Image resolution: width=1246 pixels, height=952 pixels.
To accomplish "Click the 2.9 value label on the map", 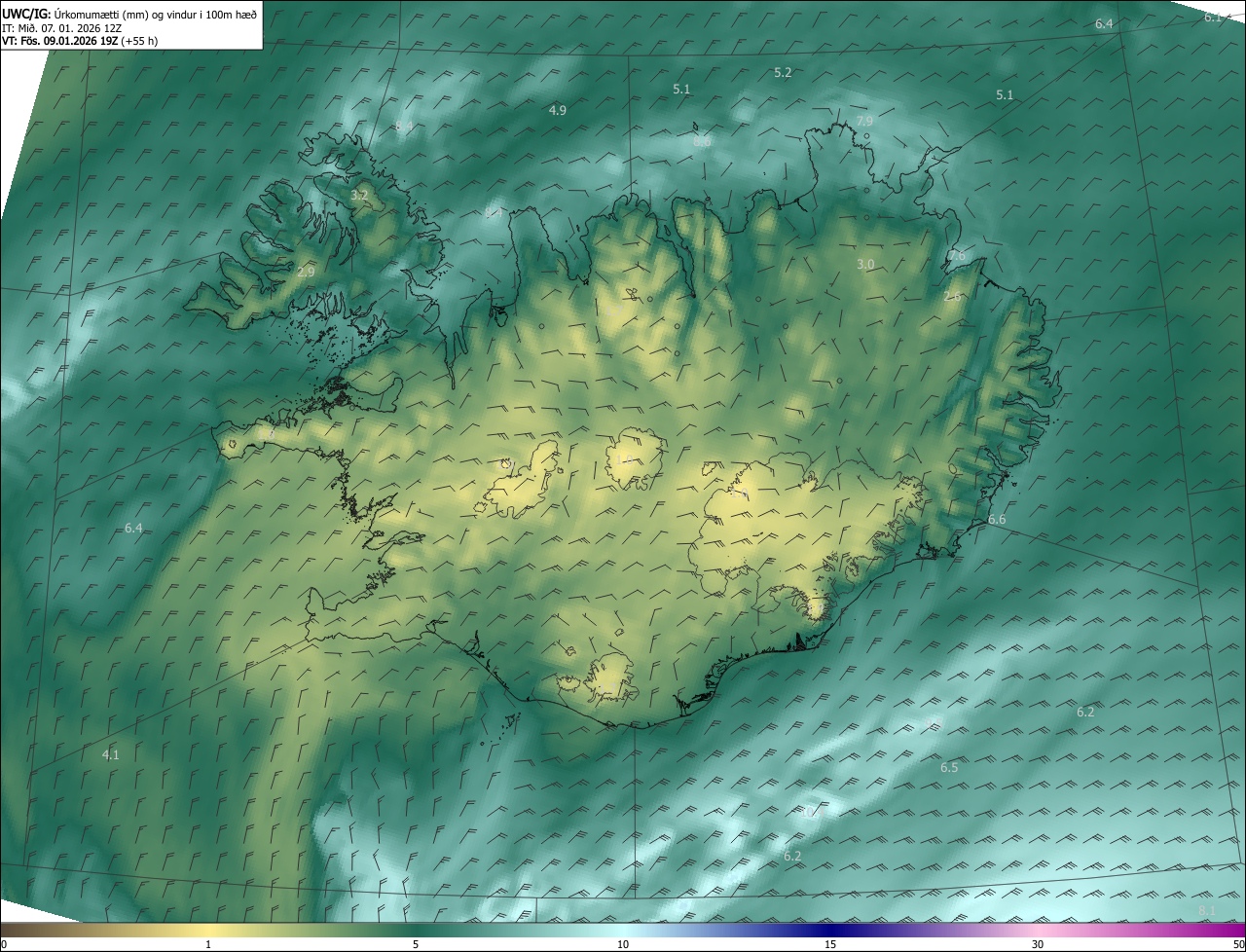I will point(306,272).
